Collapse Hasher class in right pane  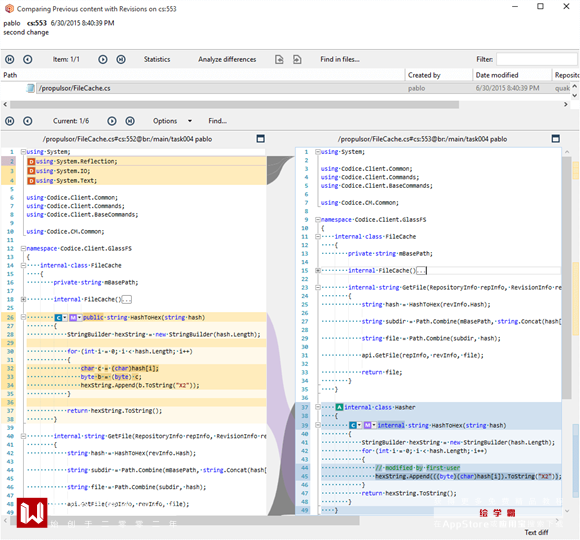(x=317, y=407)
